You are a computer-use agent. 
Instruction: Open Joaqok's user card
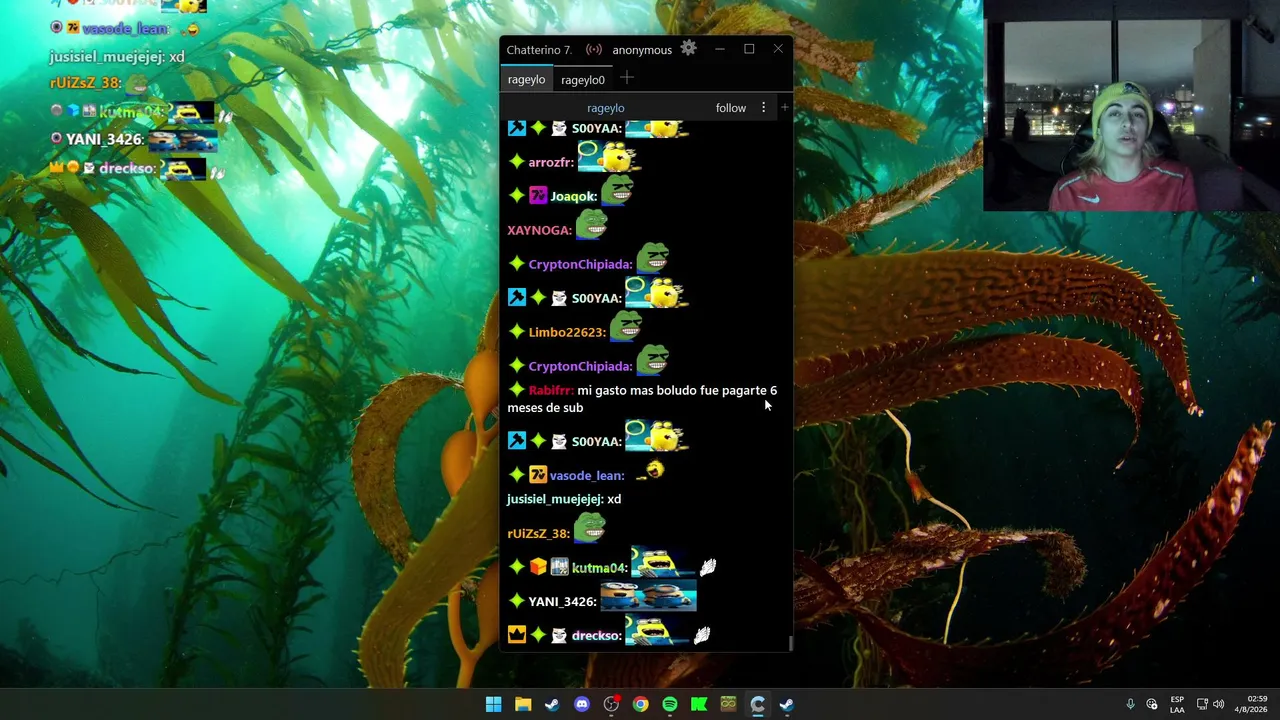coord(574,197)
